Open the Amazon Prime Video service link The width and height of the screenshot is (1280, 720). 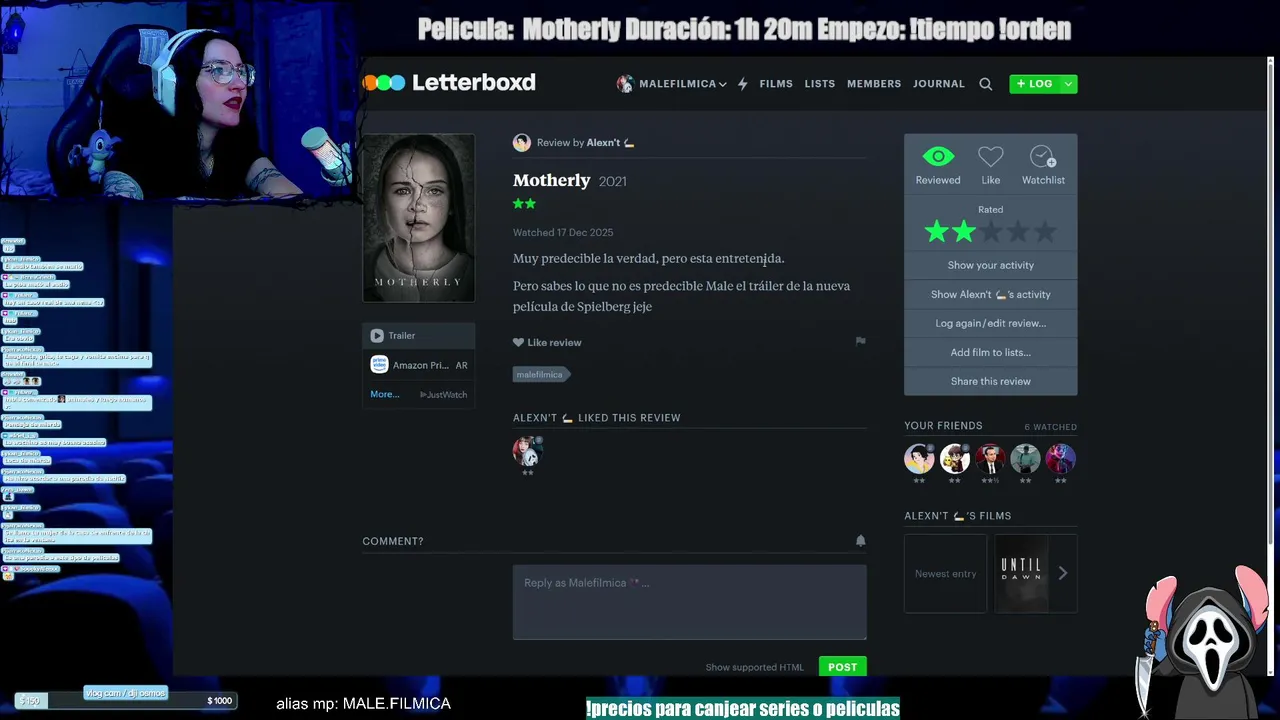(x=418, y=365)
